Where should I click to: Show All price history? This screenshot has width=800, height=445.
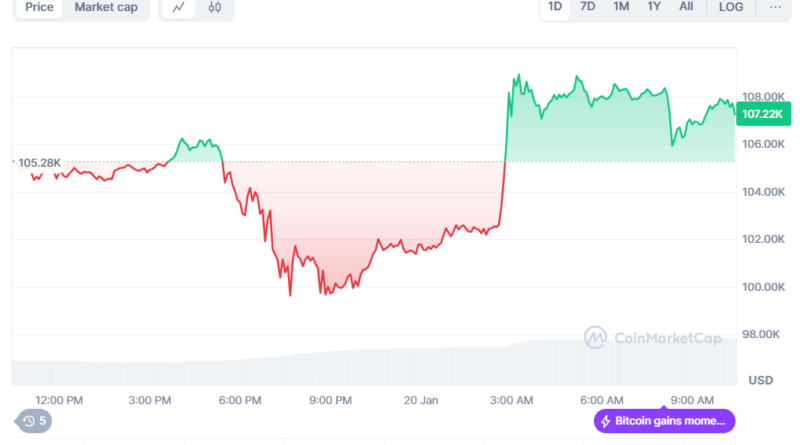click(686, 7)
